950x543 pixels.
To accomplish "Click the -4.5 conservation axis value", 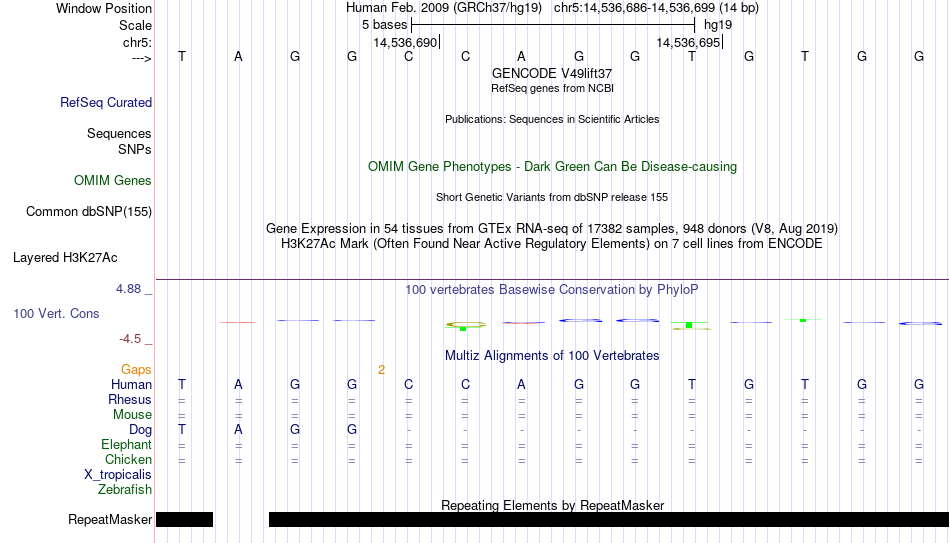I will pos(130,339).
